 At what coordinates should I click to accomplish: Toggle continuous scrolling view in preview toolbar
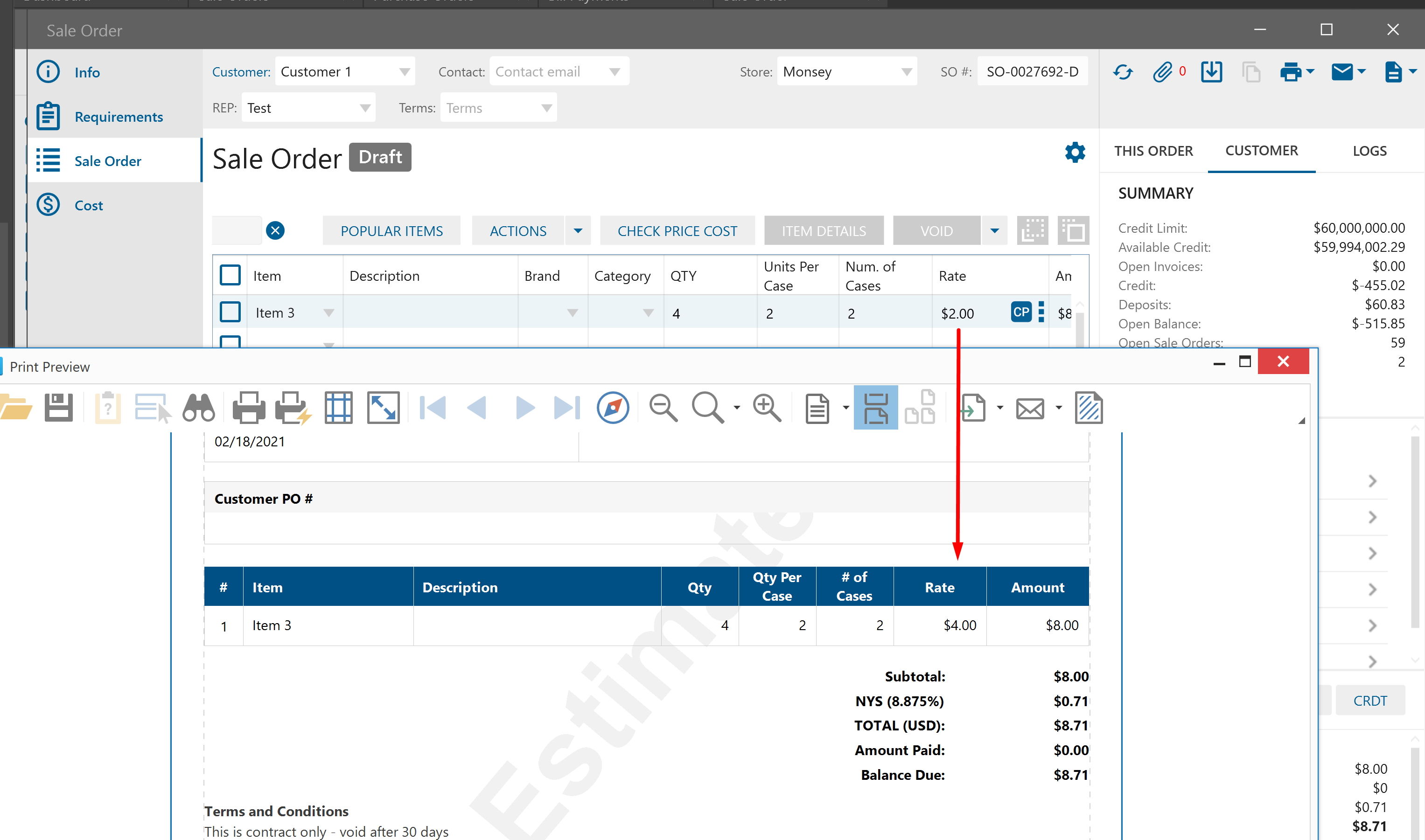pos(875,408)
